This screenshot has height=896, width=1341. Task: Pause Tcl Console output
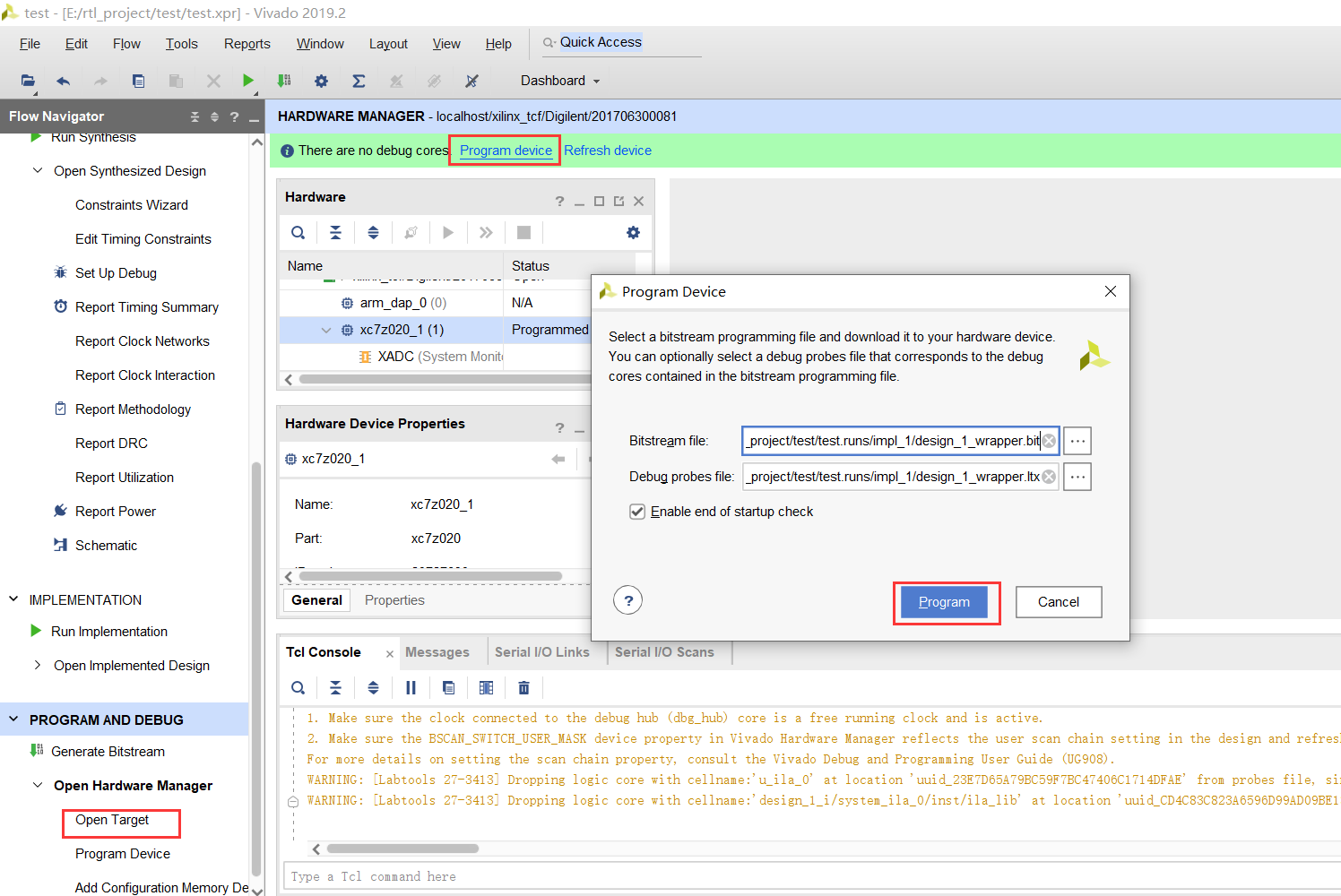click(x=411, y=688)
